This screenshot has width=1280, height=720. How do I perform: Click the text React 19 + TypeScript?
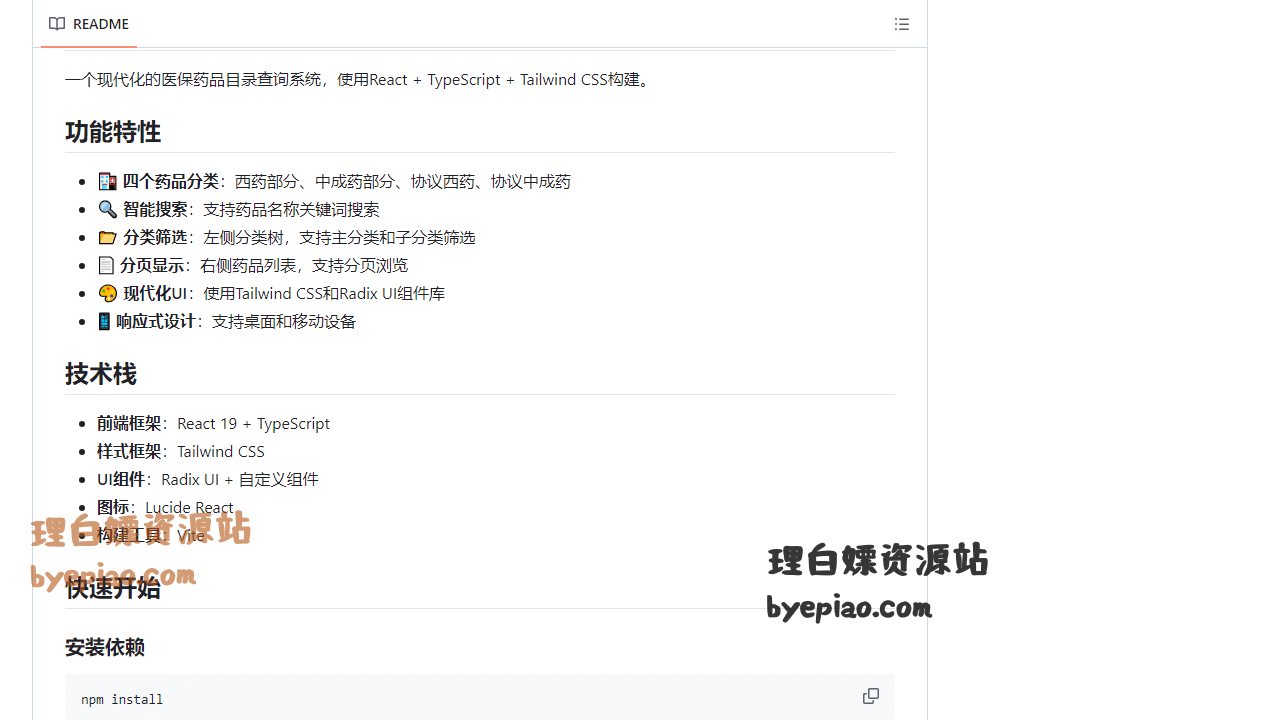point(253,423)
